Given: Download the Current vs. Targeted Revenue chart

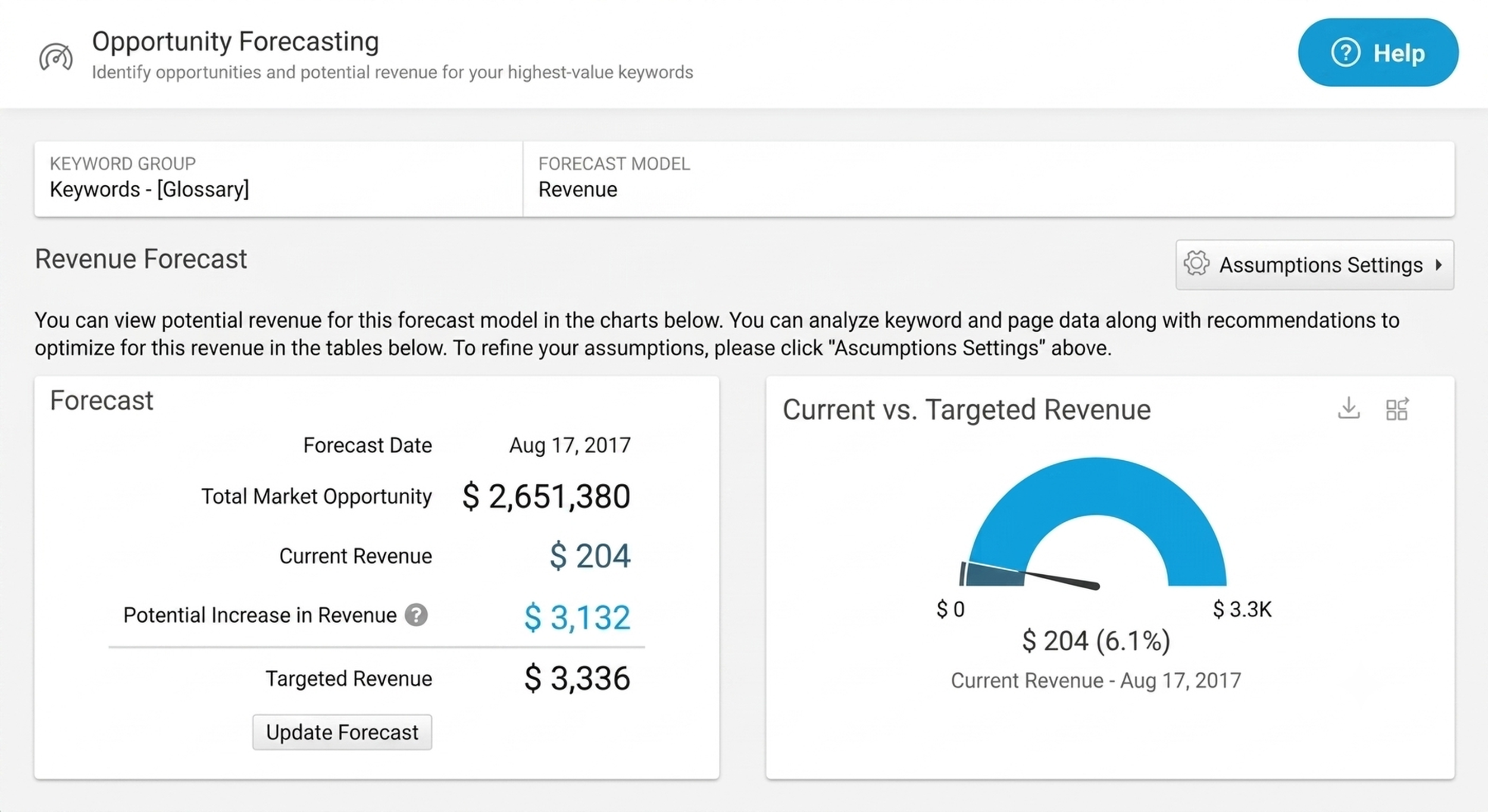Looking at the screenshot, I should click(1349, 409).
